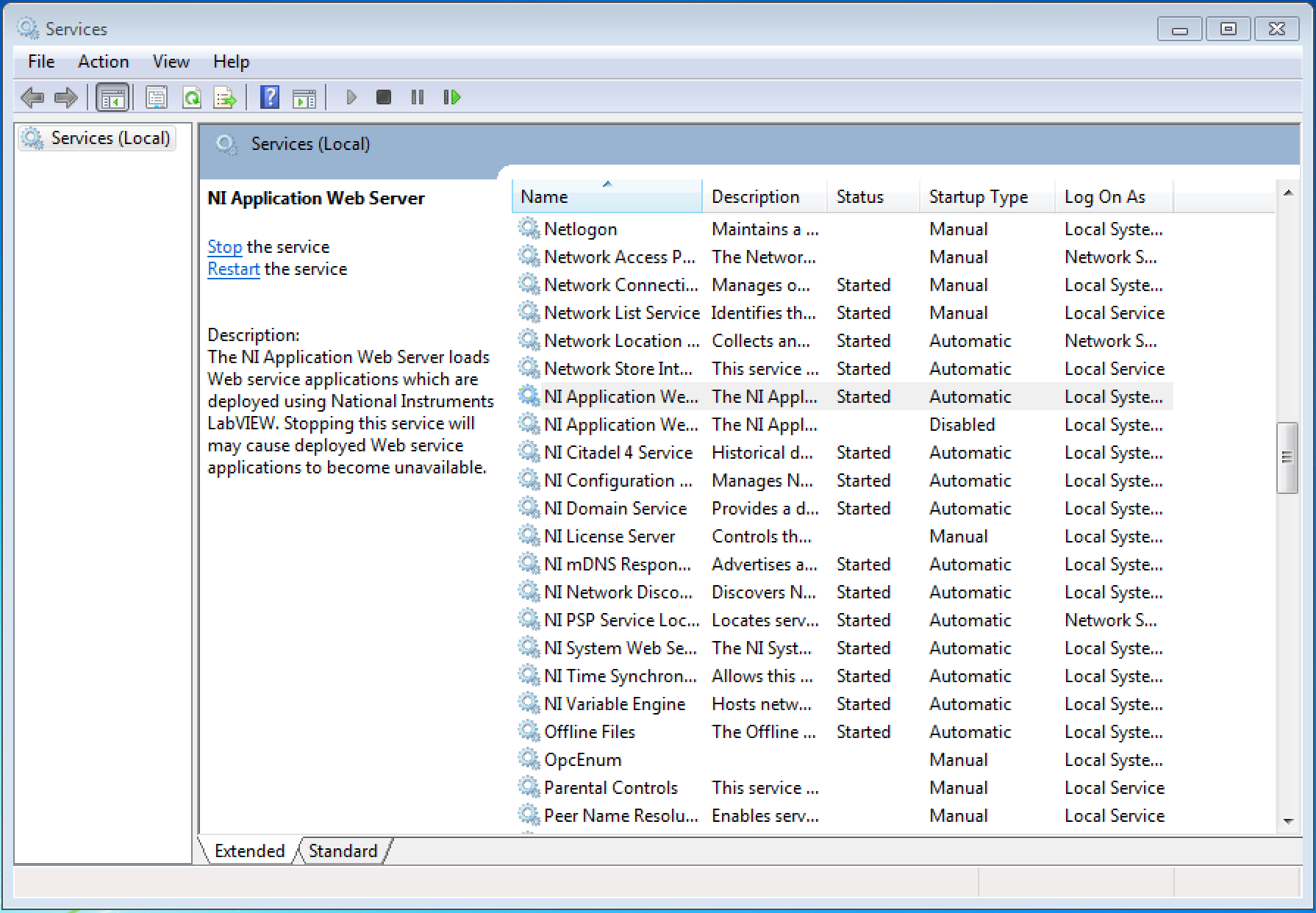Click the gear icon beside NI Variable Engine
Viewport: 1316px width, 913px height.
click(529, 703)
